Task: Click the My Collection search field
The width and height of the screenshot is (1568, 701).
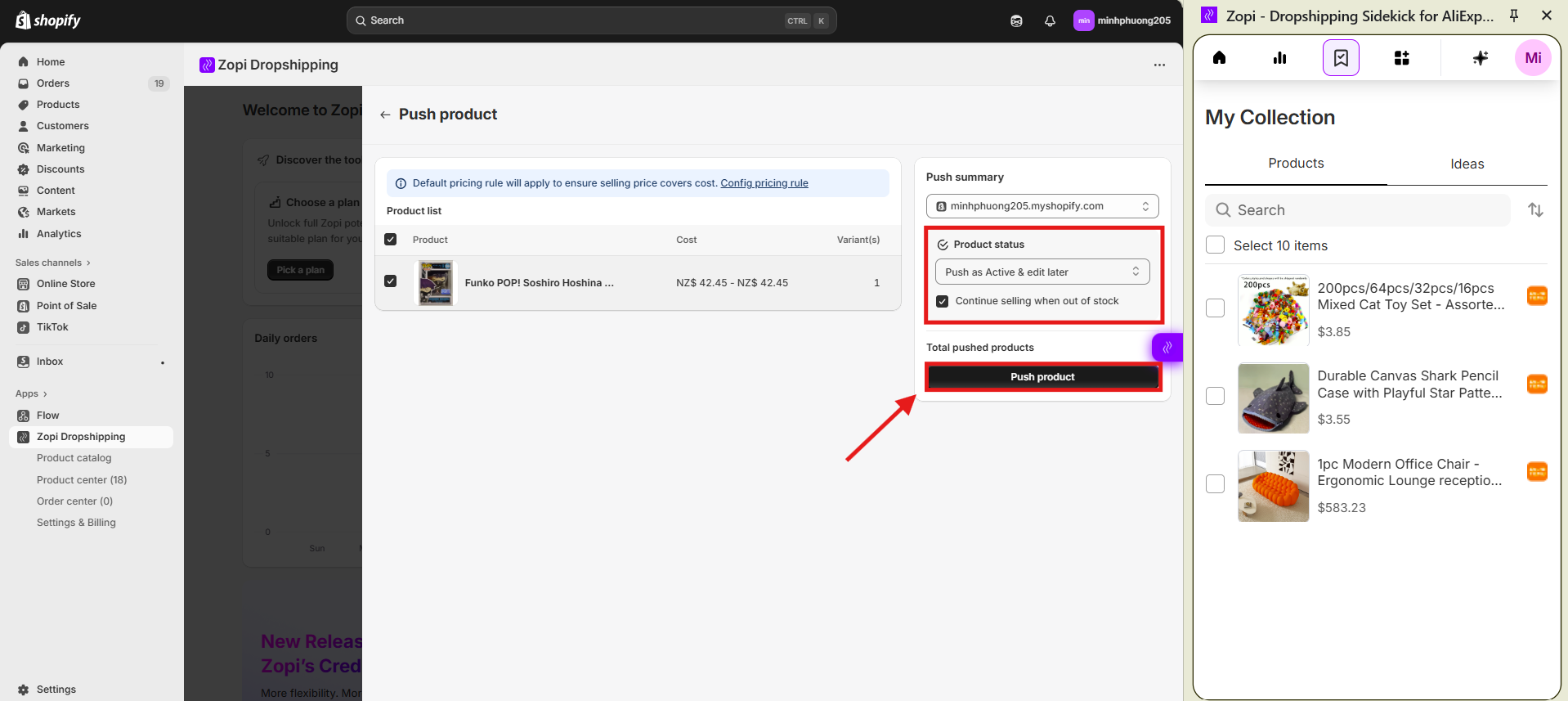Action: 1357,210
